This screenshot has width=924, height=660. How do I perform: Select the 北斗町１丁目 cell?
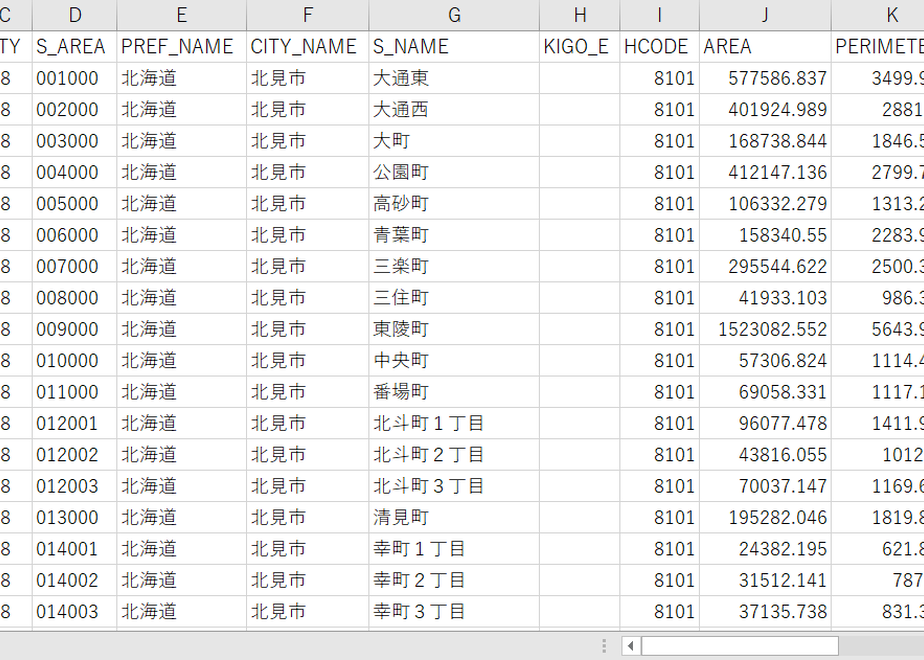[x=454, y=423]
